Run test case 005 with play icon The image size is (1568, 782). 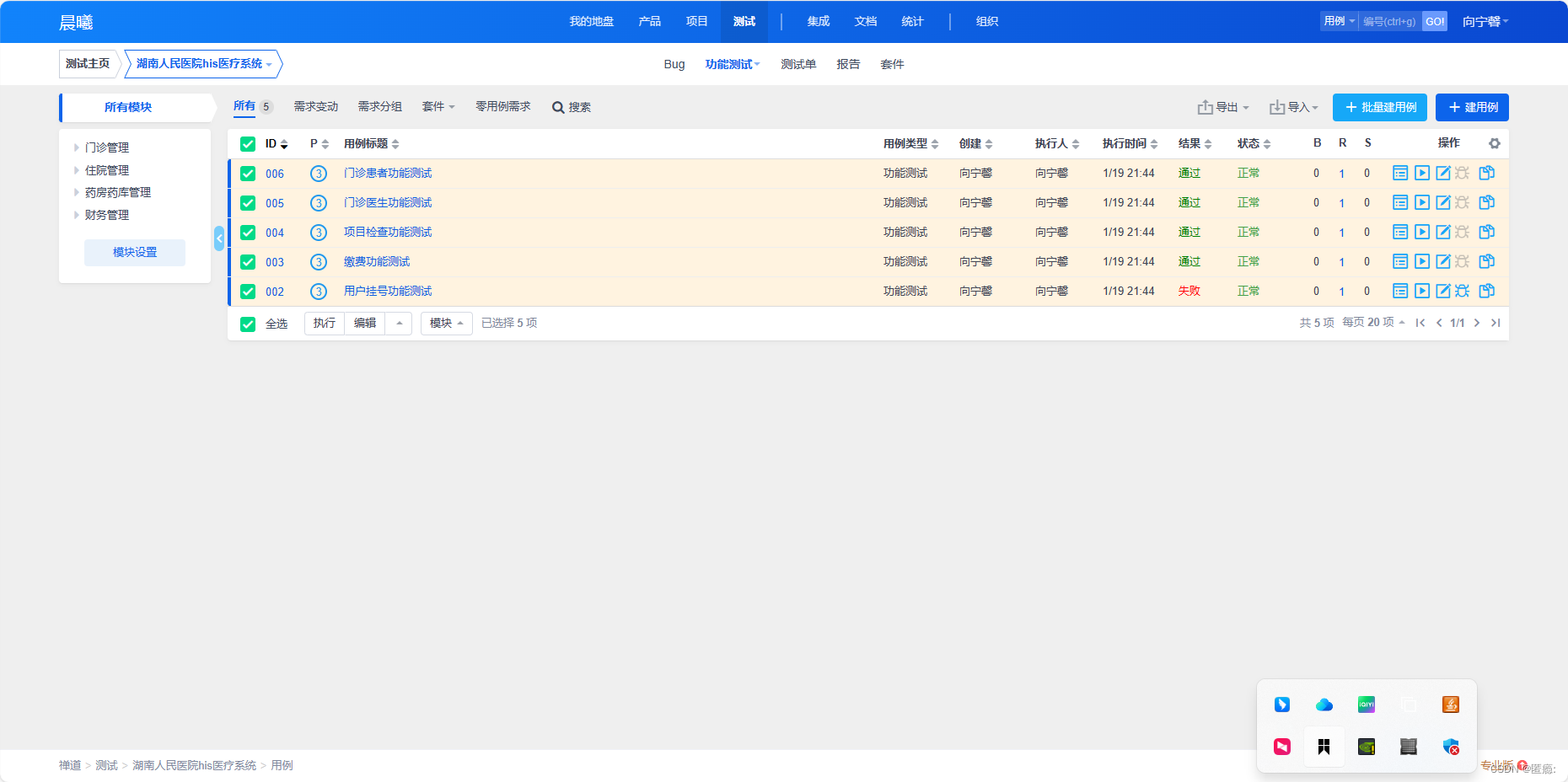[x=1422, y=202]
